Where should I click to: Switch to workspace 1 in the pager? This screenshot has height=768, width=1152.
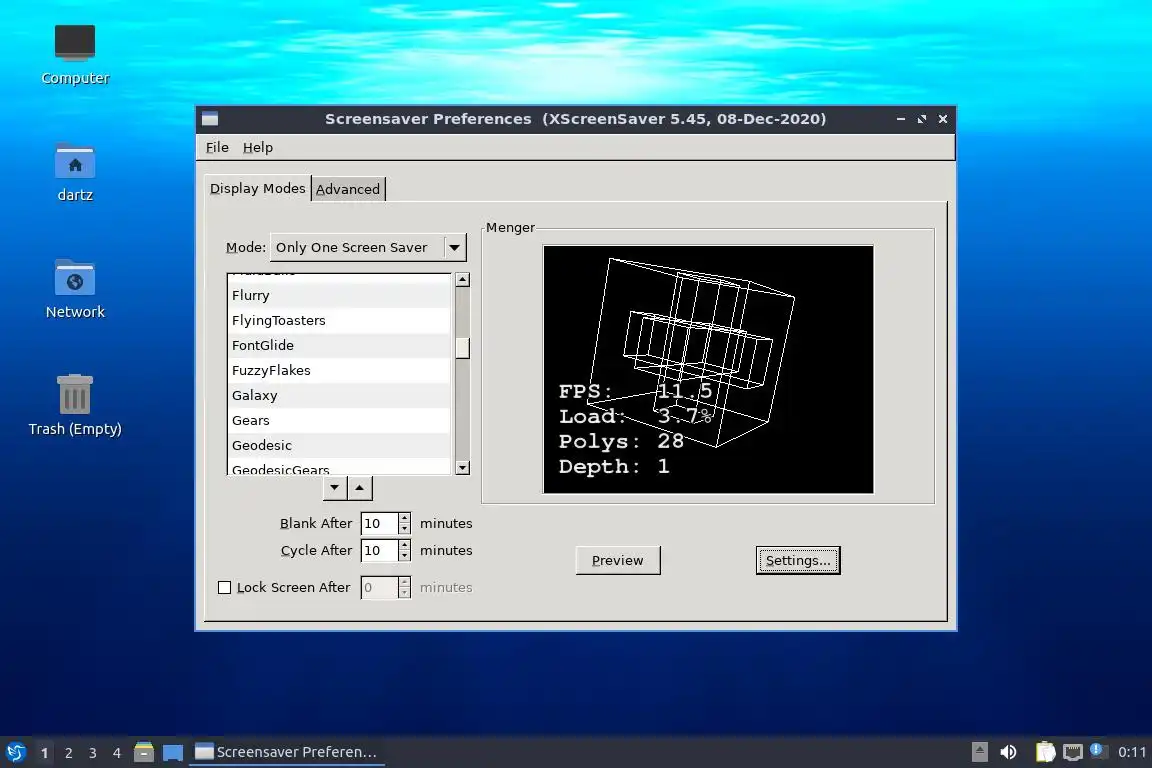pos(45,753)
